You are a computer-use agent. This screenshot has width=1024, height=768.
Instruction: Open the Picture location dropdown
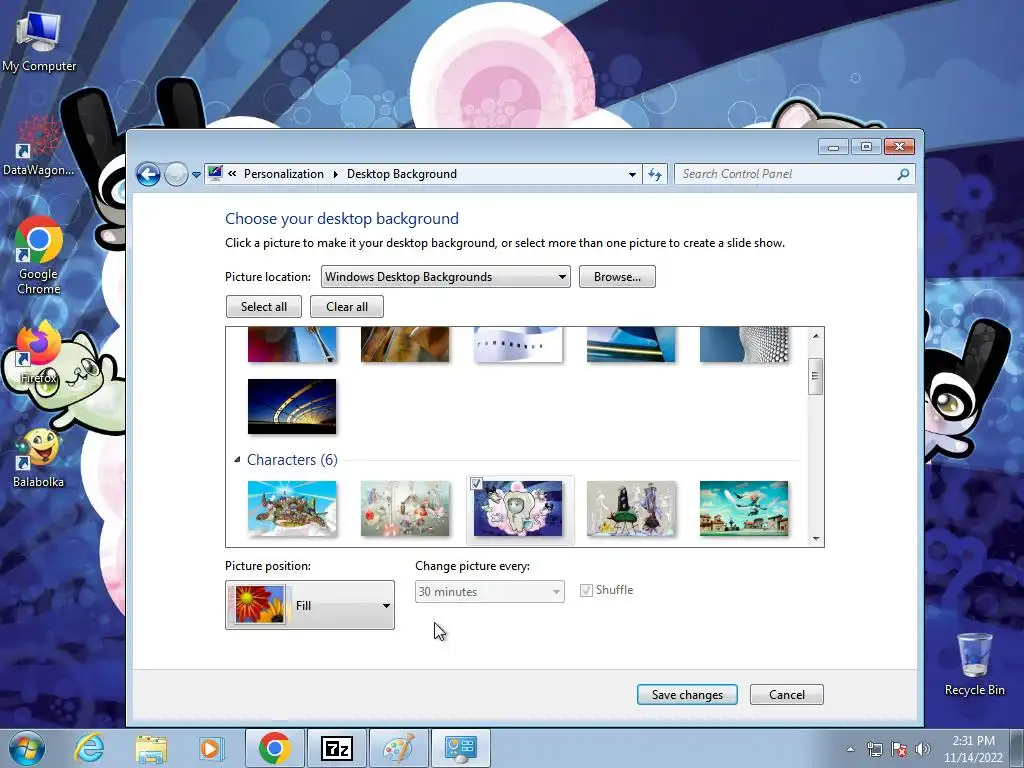[x=445, y=277]
